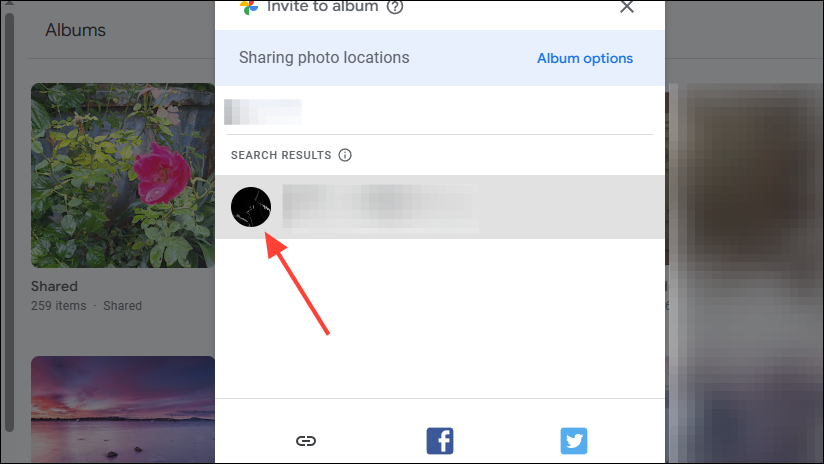Screen dimensions: 824x464
Task: Open the sunset lake album thumbnail
Action: 122,409
